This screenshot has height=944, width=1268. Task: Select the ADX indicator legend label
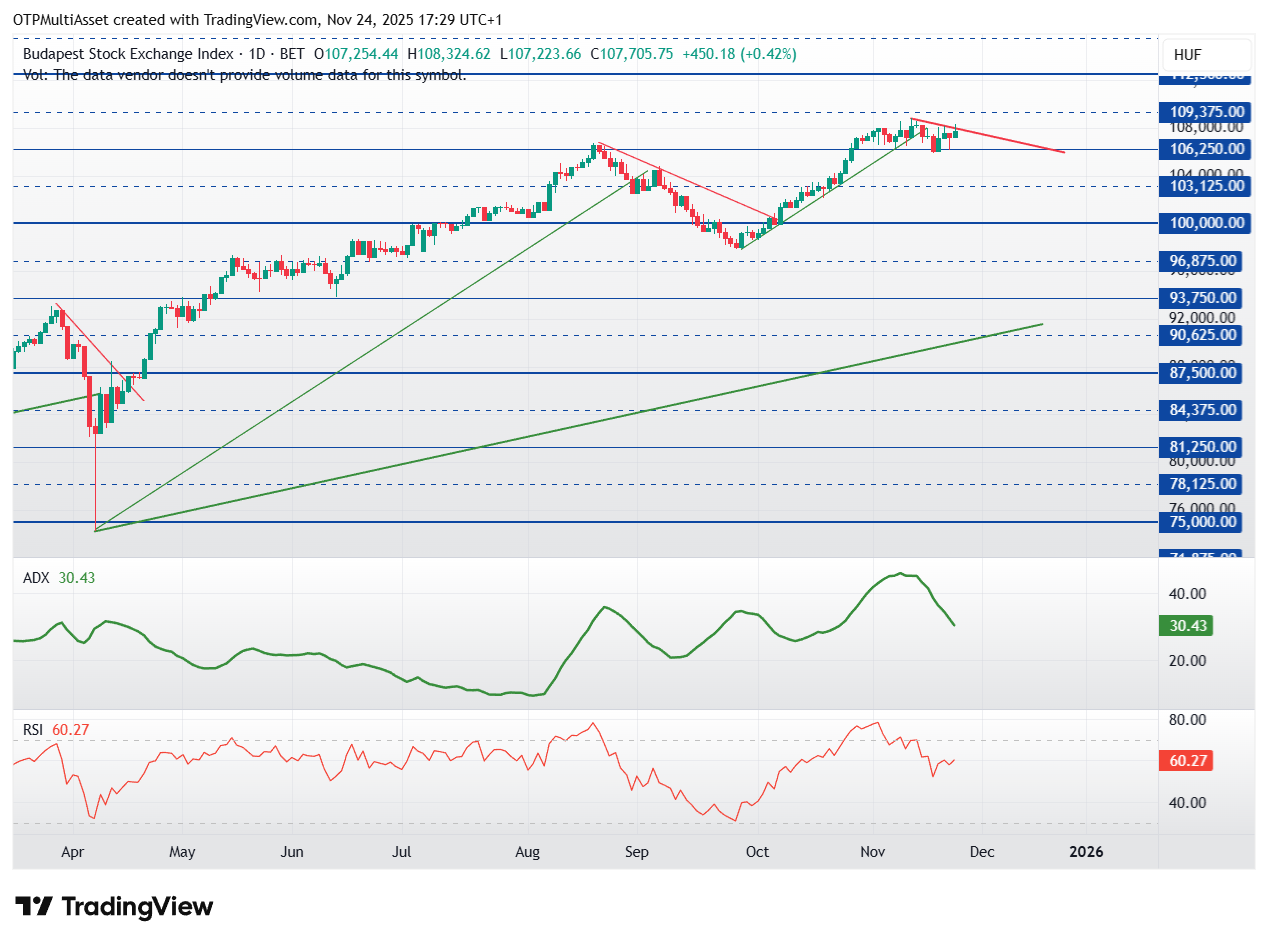(x=35, y=578)
